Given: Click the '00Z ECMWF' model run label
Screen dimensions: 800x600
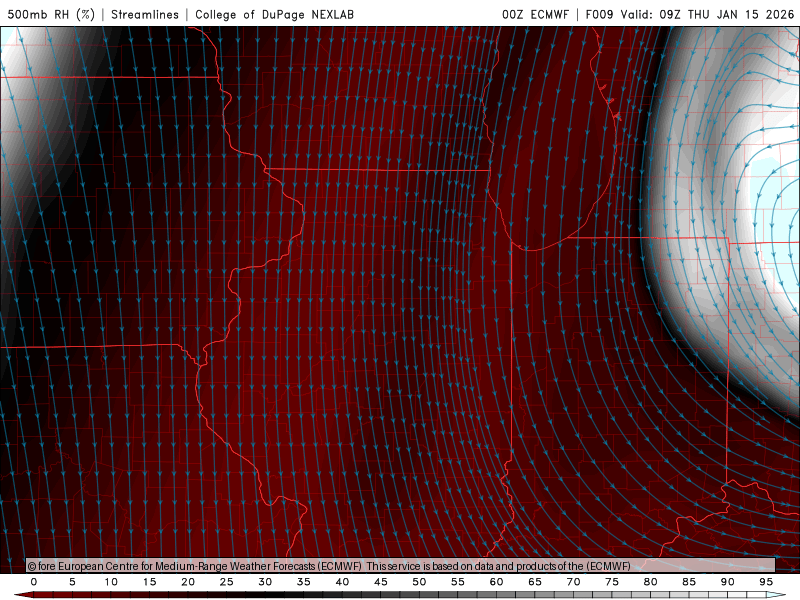Looking at the screenshot, I should coord(535,15).
